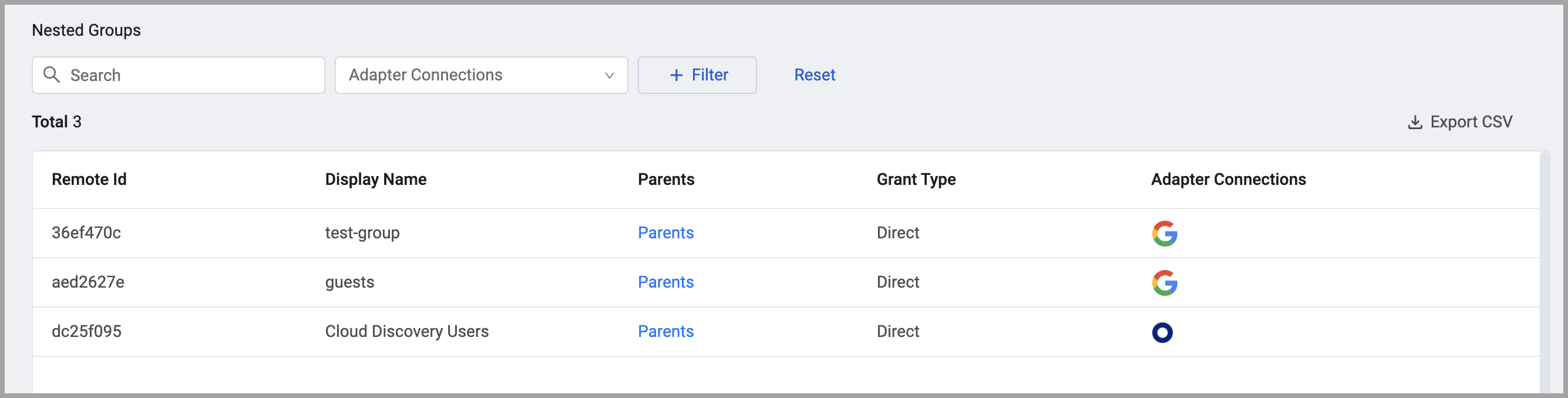Click the Adapter Connections dropdown chevron
The height and width of the screenshot is (398, 1568).
click(x=608, y=76)
